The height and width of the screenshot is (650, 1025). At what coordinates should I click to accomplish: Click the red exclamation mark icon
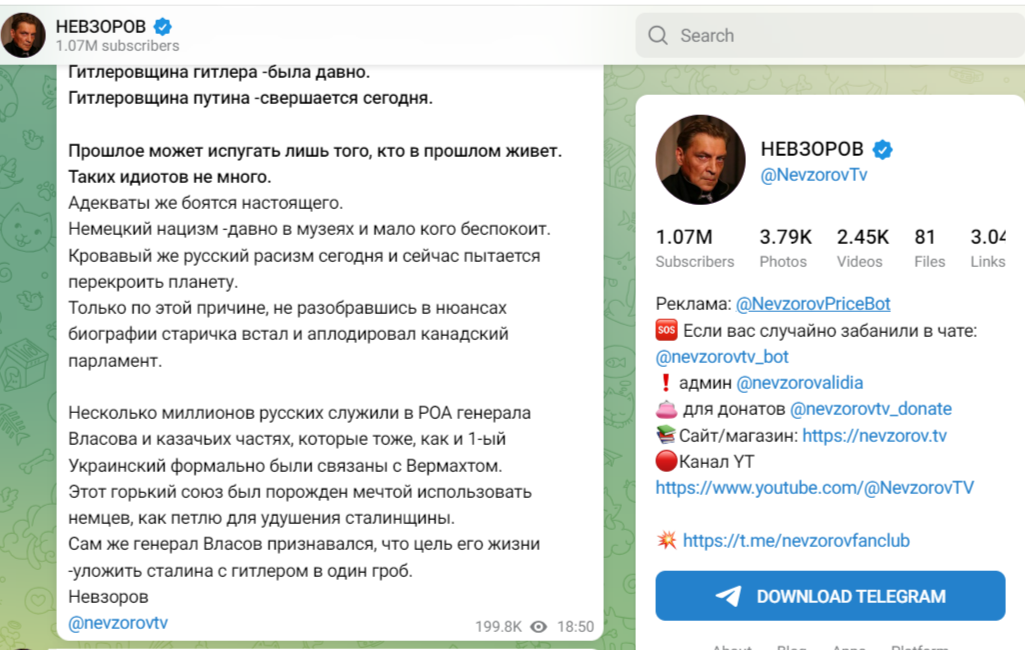coord(665,383)
